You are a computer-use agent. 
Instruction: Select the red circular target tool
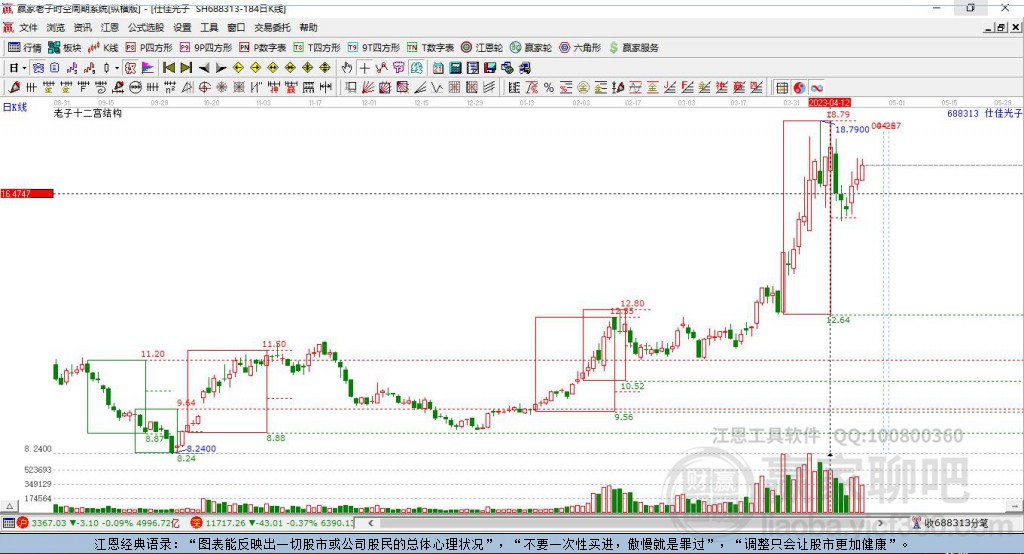point(204,88)
